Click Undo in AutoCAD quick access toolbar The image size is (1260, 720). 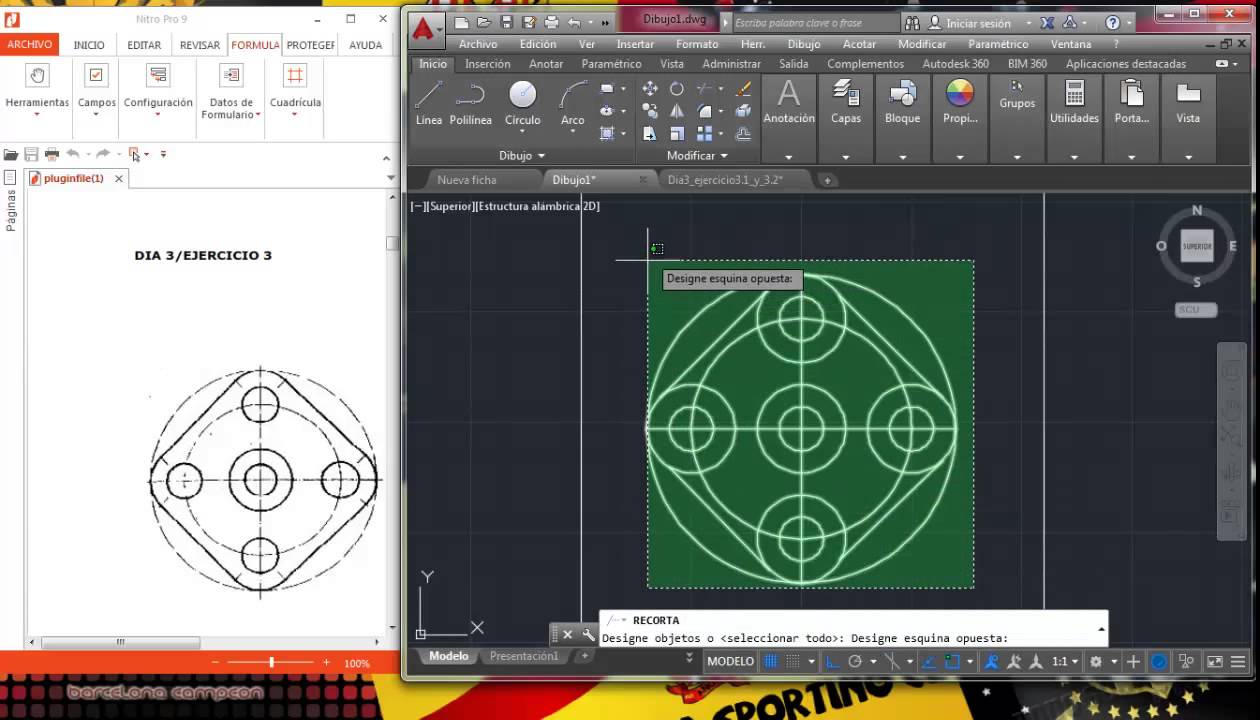pyautogui.click(x=574, y=22)
